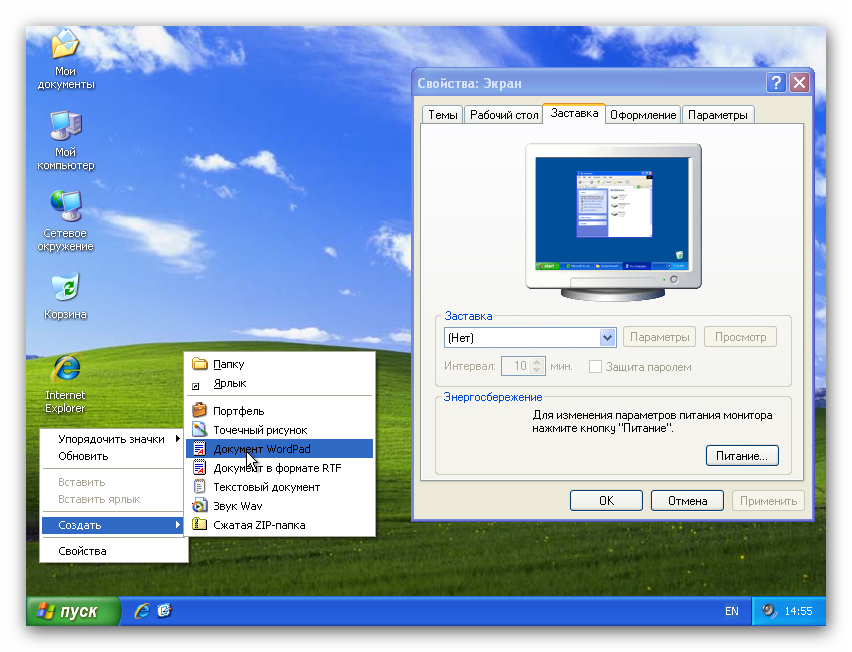Click the help question mark button in title bar
Screen dimensions: 852x652
[x=776, y=83]
